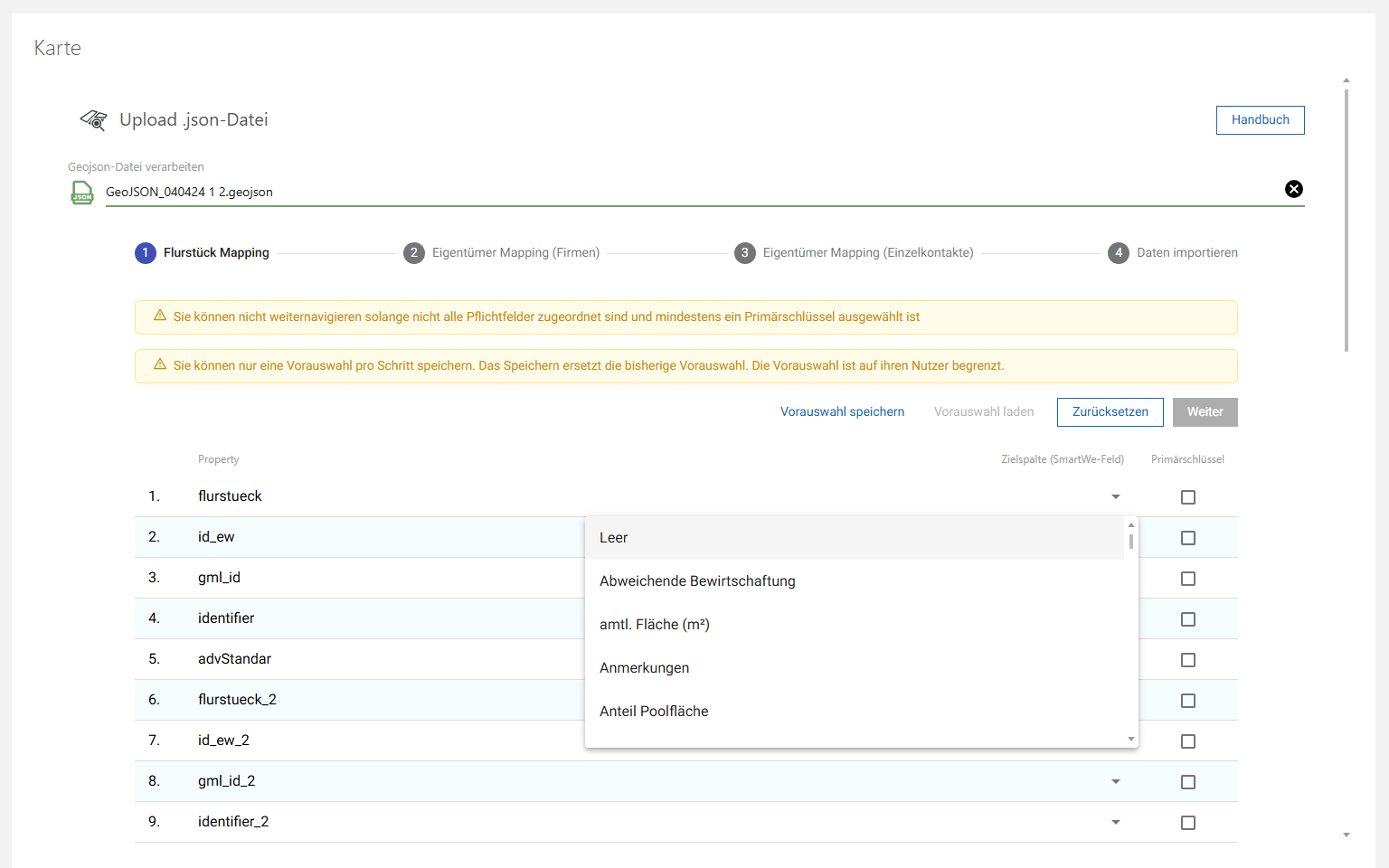Enable Primärschlüssel checkbox for flurstueck

pyautogui.click(x=1188, y=496)
